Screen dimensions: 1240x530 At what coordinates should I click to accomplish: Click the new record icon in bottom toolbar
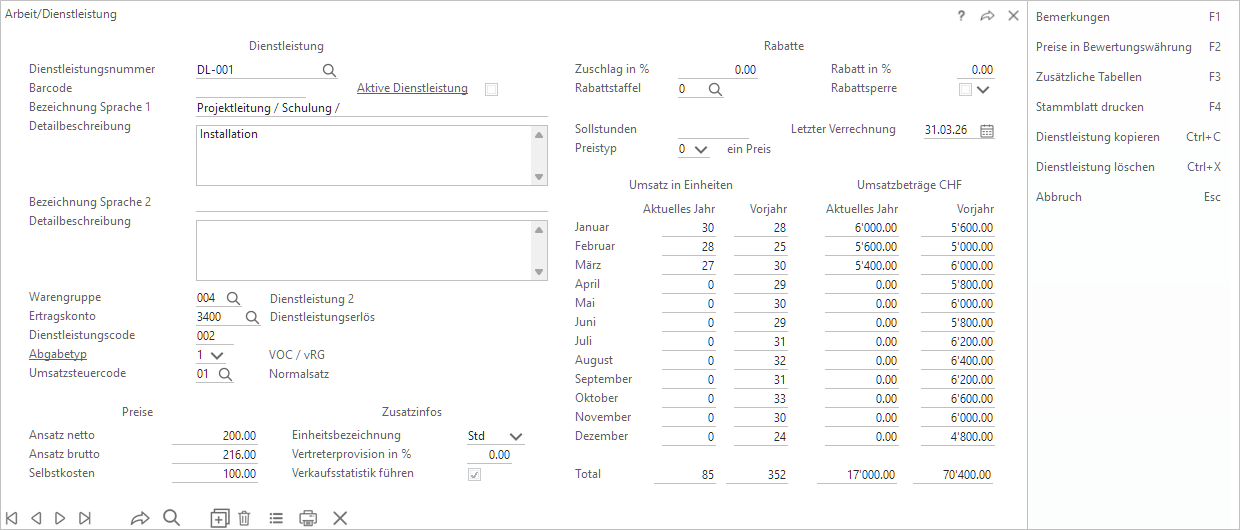click(x=219, y=518)
